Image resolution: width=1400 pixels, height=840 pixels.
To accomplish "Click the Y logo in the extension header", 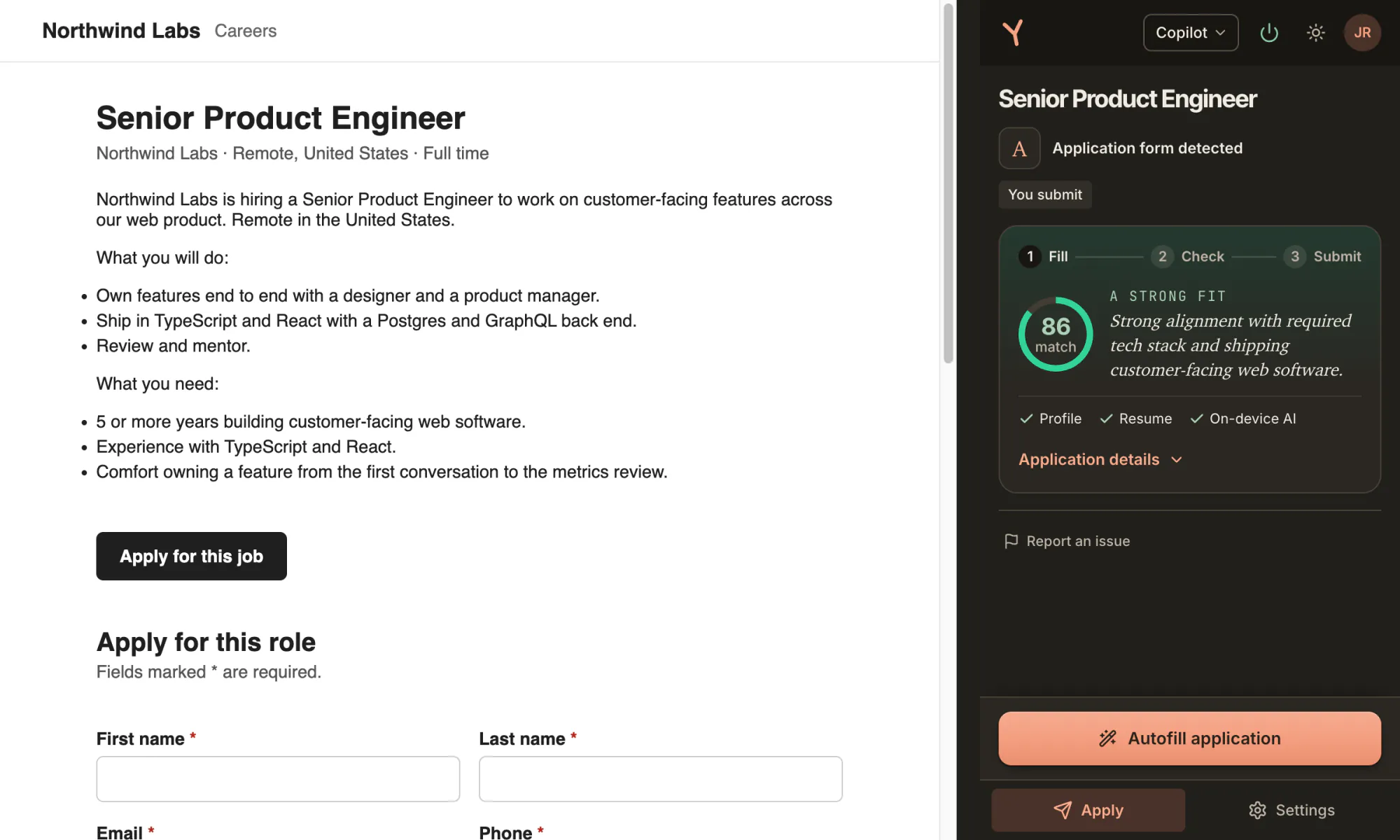I will [x=1012, y=33].
